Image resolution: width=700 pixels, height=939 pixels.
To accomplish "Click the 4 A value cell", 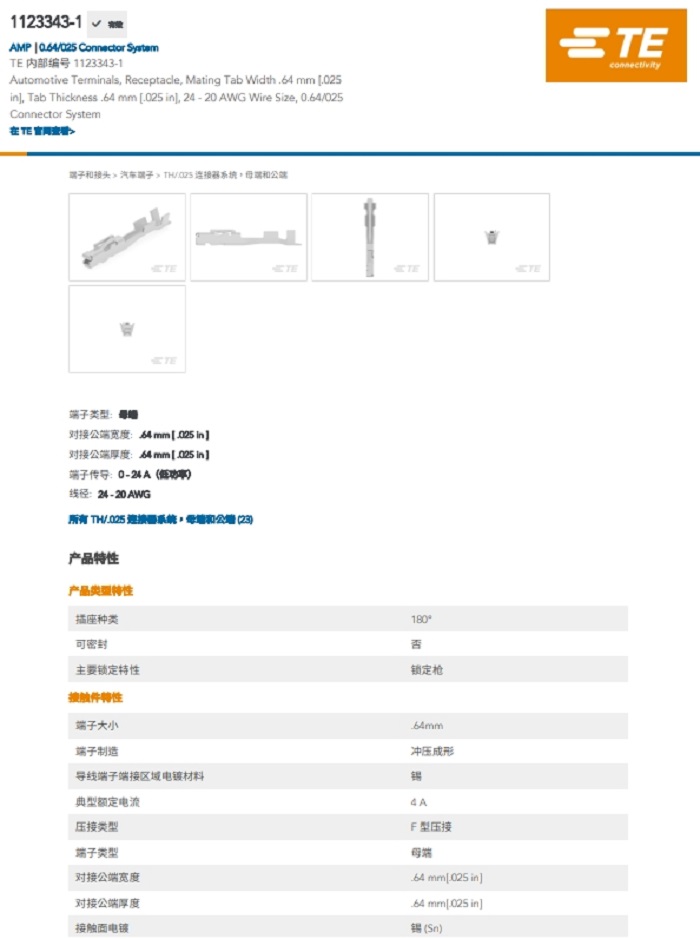I will (x=419, y=802).
